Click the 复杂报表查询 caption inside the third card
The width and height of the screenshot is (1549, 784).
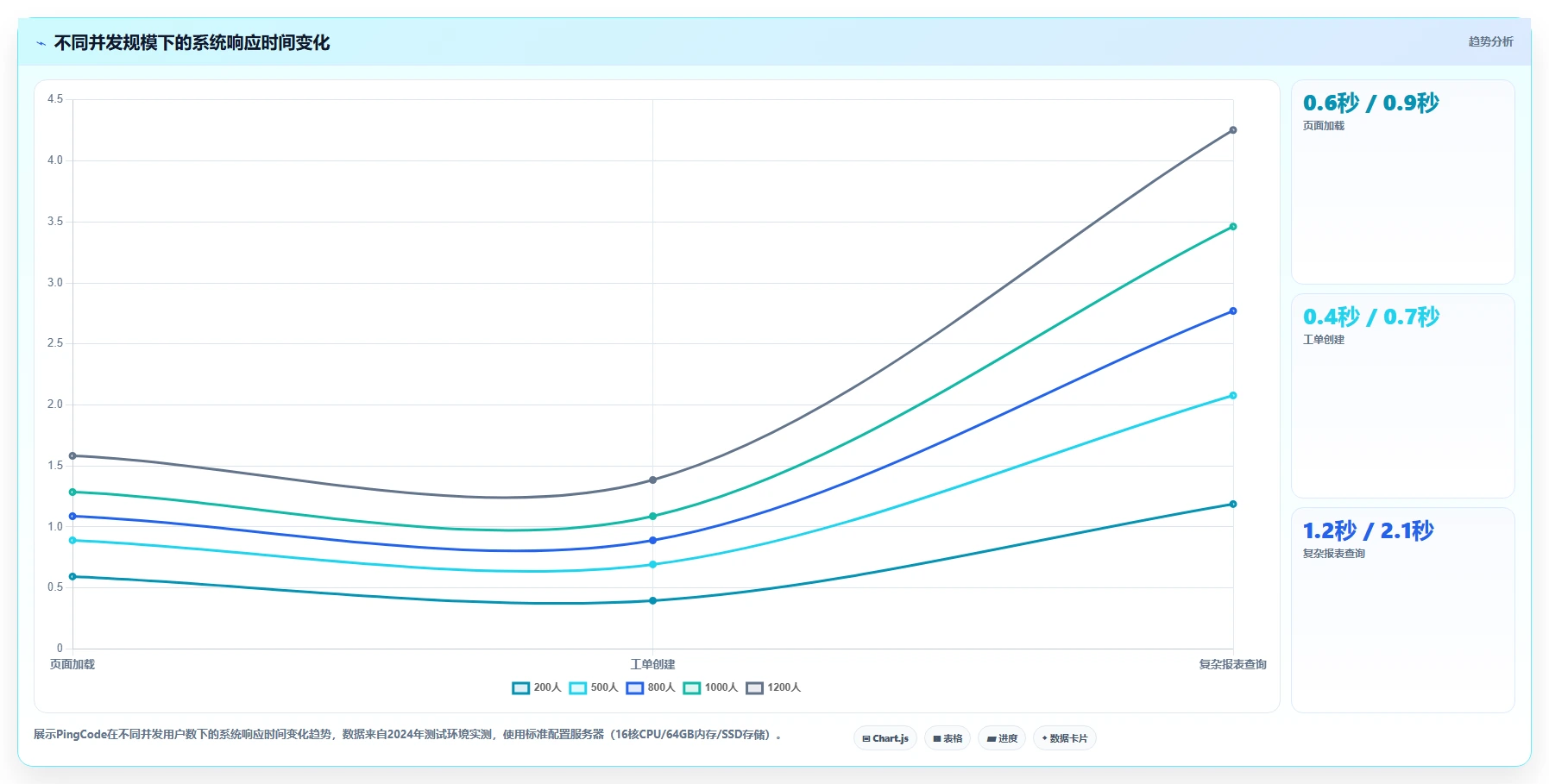click(x=1334, y=554)
